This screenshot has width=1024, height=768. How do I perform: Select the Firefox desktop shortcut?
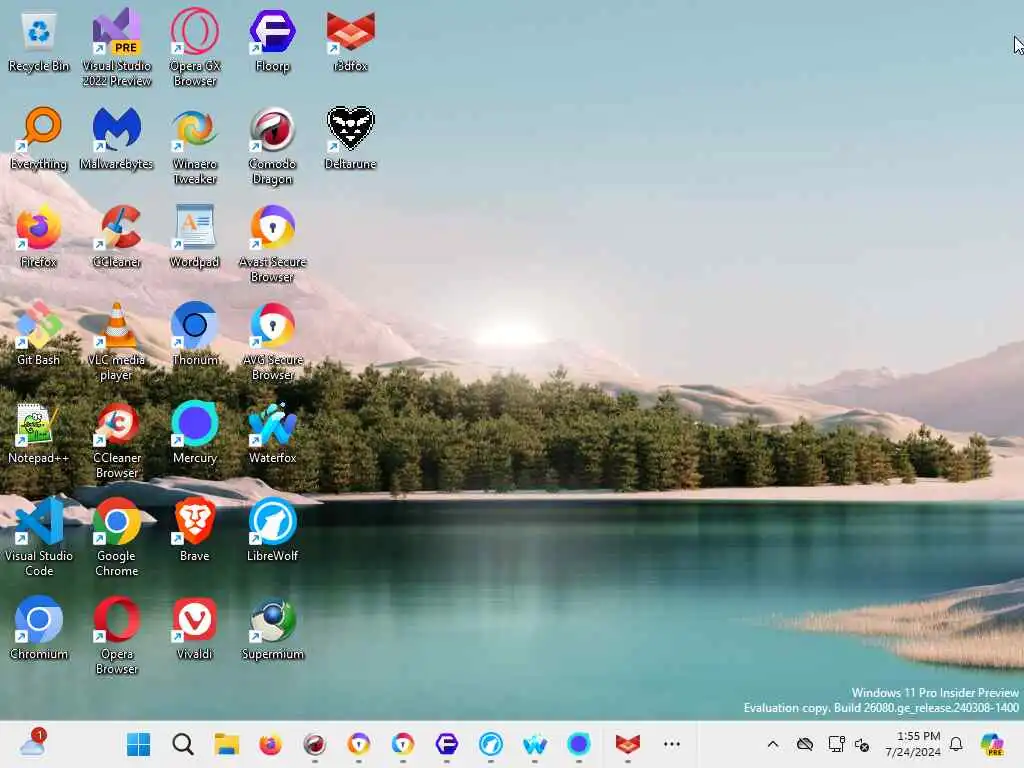pos(39,237)
